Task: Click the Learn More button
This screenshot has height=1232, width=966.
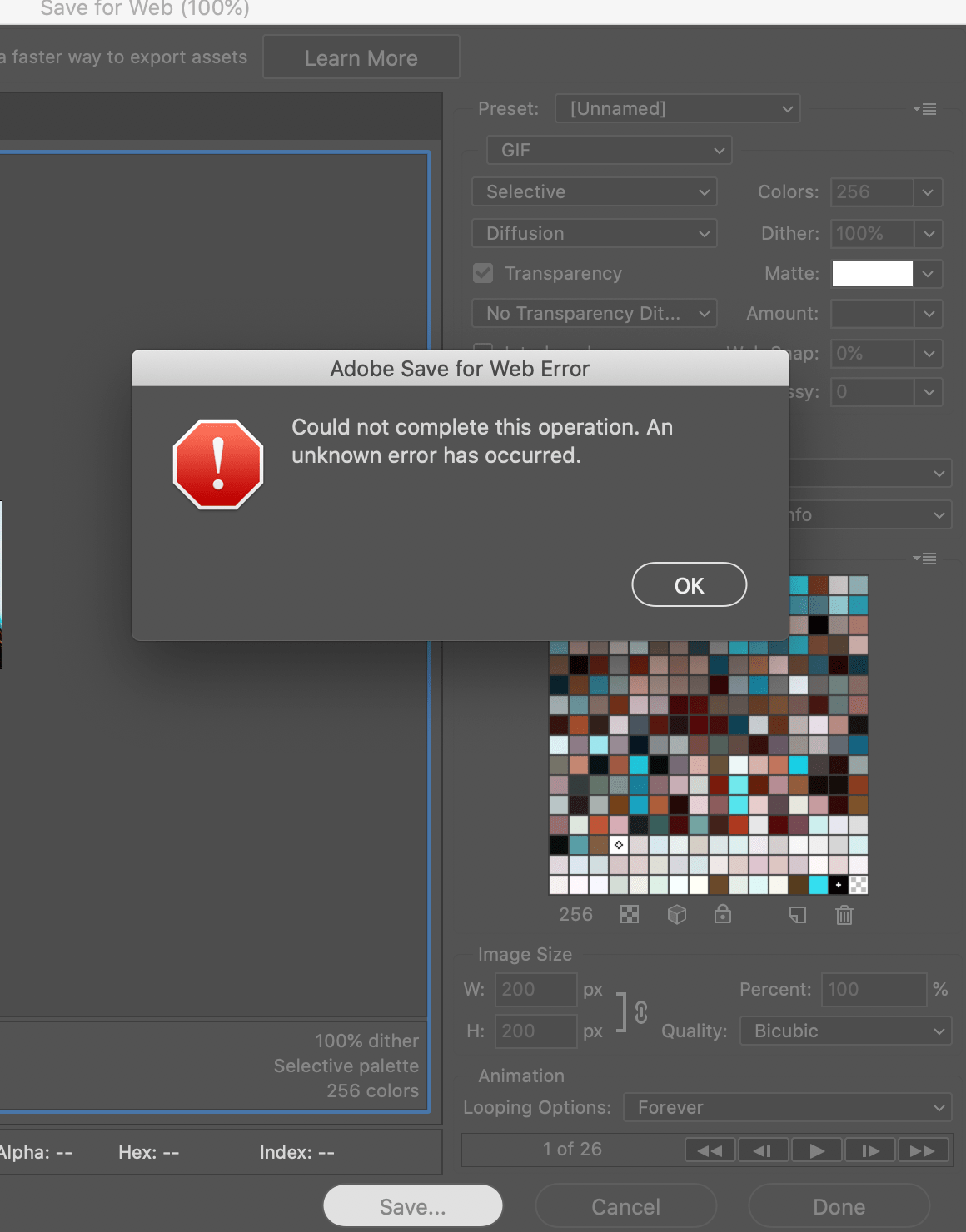Action: pyautogui.click(x=361, y=57)
